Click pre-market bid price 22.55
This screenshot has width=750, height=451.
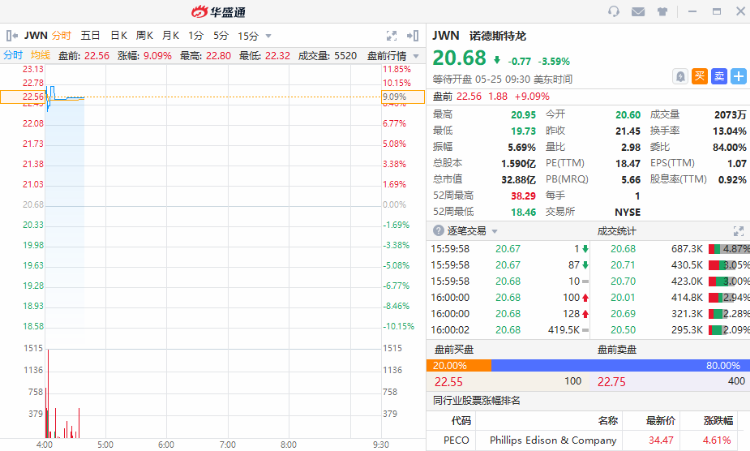(448, 382)
